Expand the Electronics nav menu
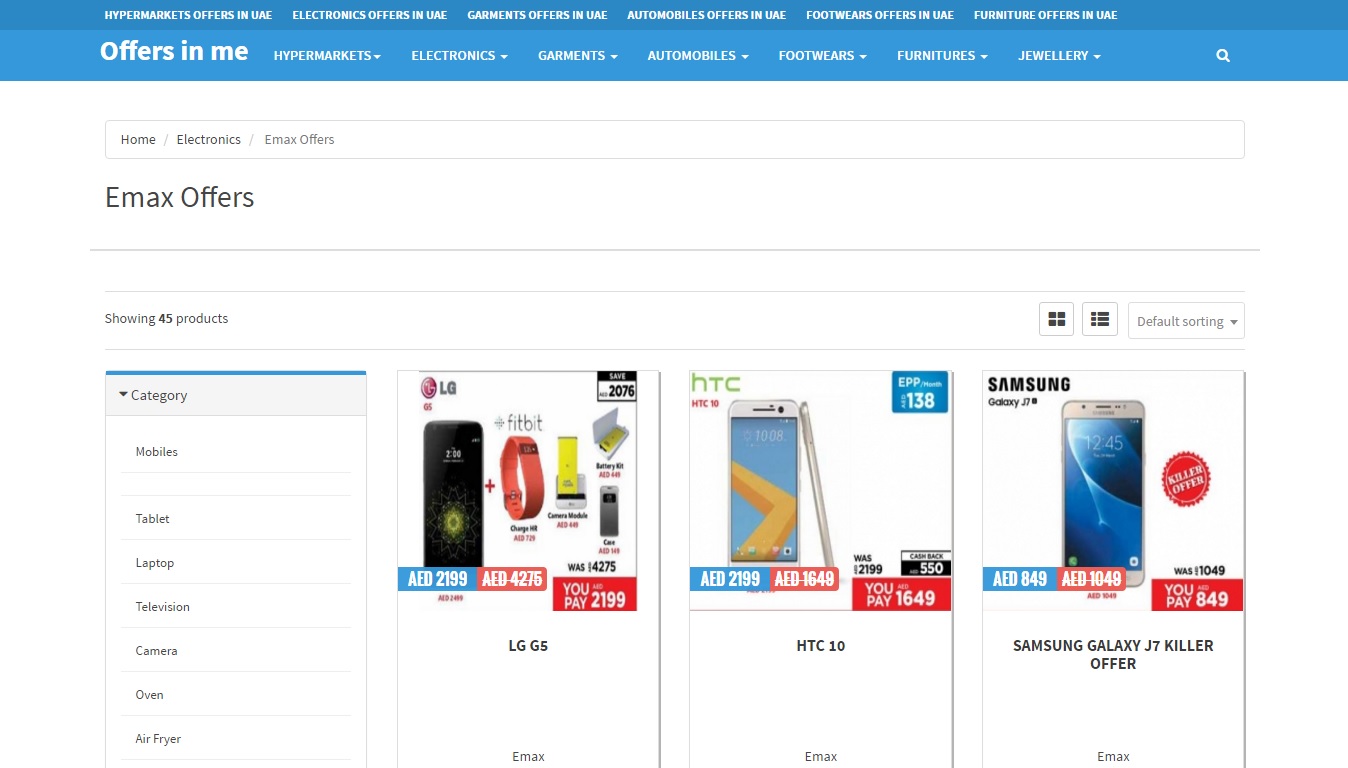1348x768 pixels. [459, 56]
